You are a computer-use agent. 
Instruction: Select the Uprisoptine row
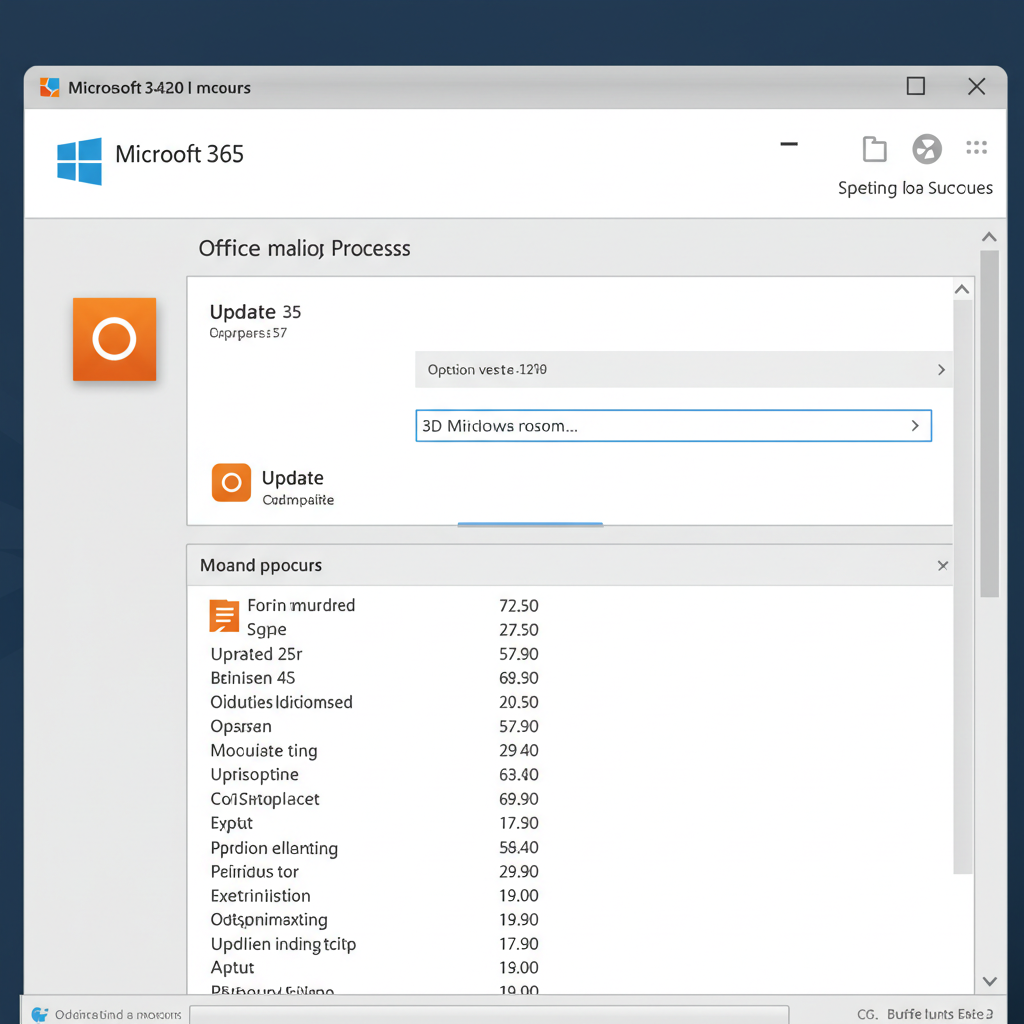(374, 775)
